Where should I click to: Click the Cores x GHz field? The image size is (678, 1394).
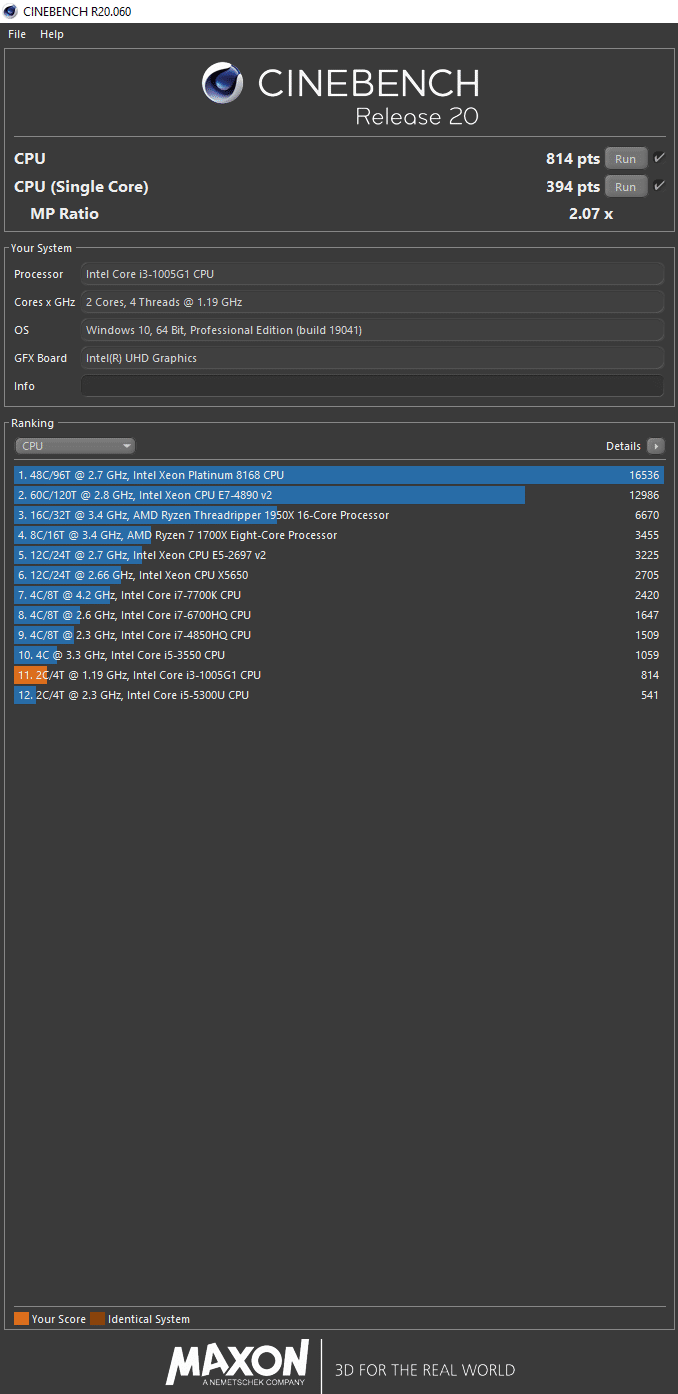[372, 302]
